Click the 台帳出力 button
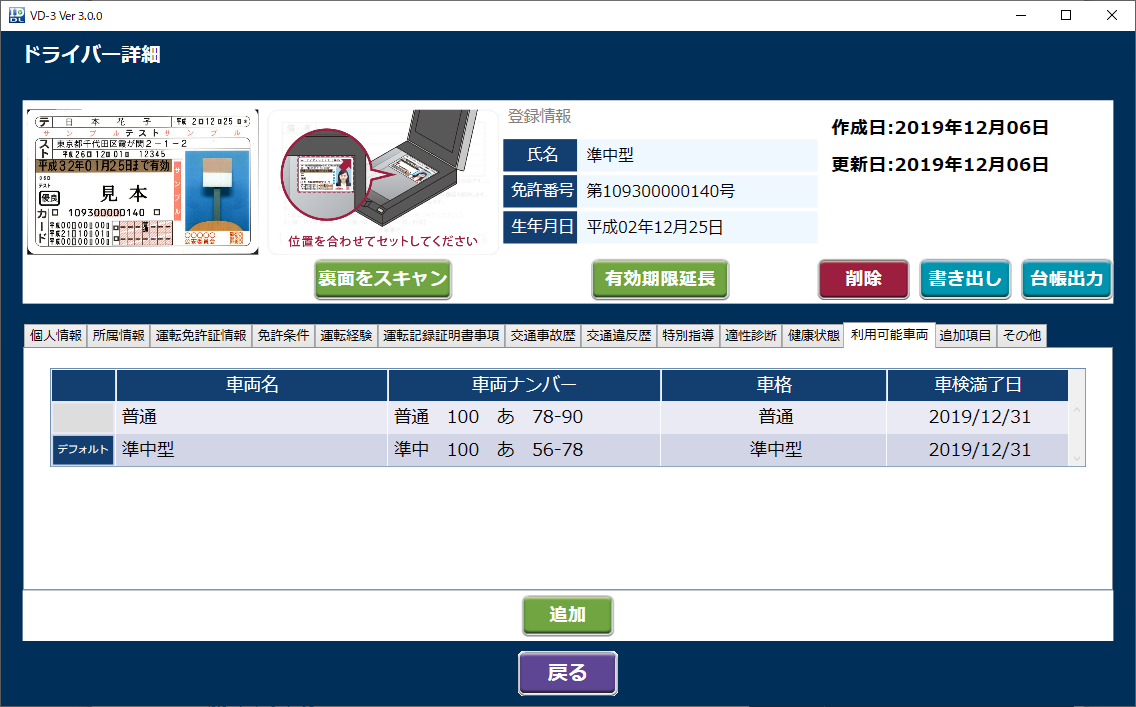1136x707 pixels. pyautogui.click(x=1066, y=279)
